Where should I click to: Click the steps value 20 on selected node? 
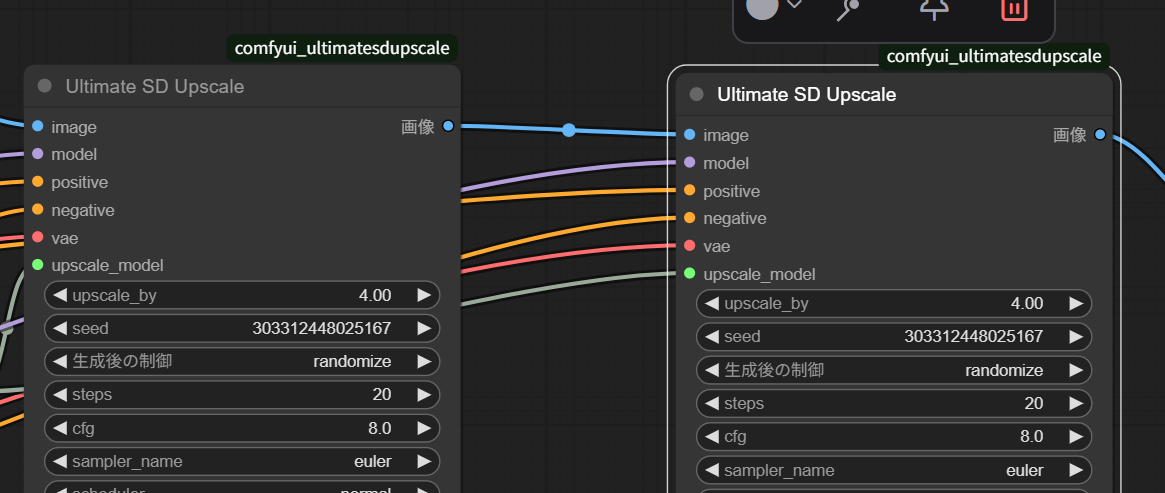pos(1033,403)
